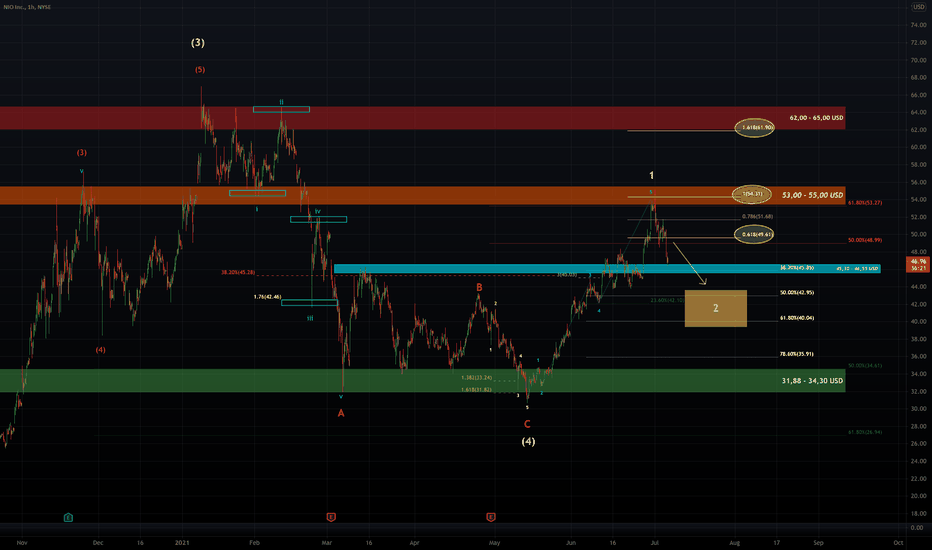Click the circled 1.618(61.90) Fibonacci label
932x550 pixels.
754,127
